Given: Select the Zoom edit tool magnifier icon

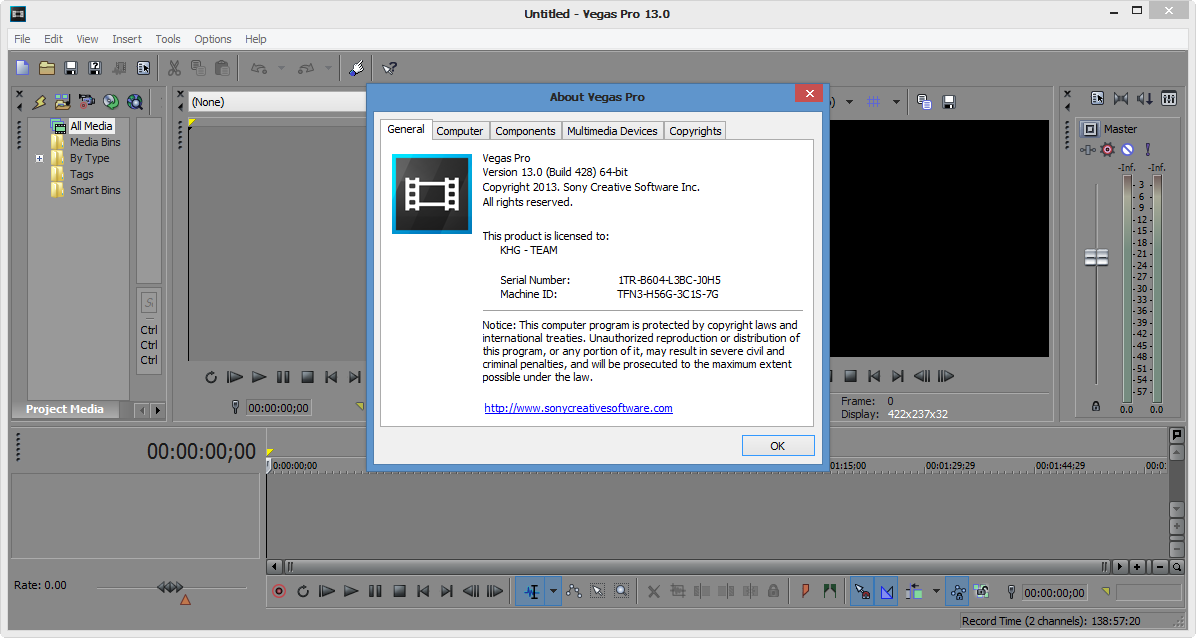Looking at the screenshot, I should point(622,591).
